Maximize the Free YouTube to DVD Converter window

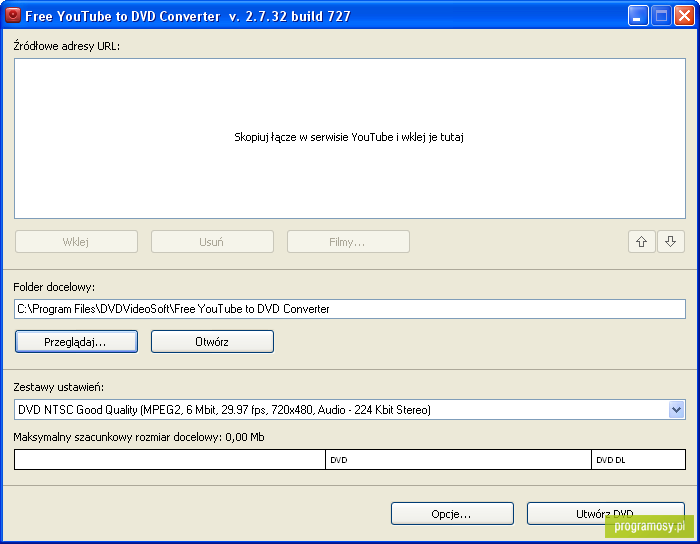coord(661,16)
